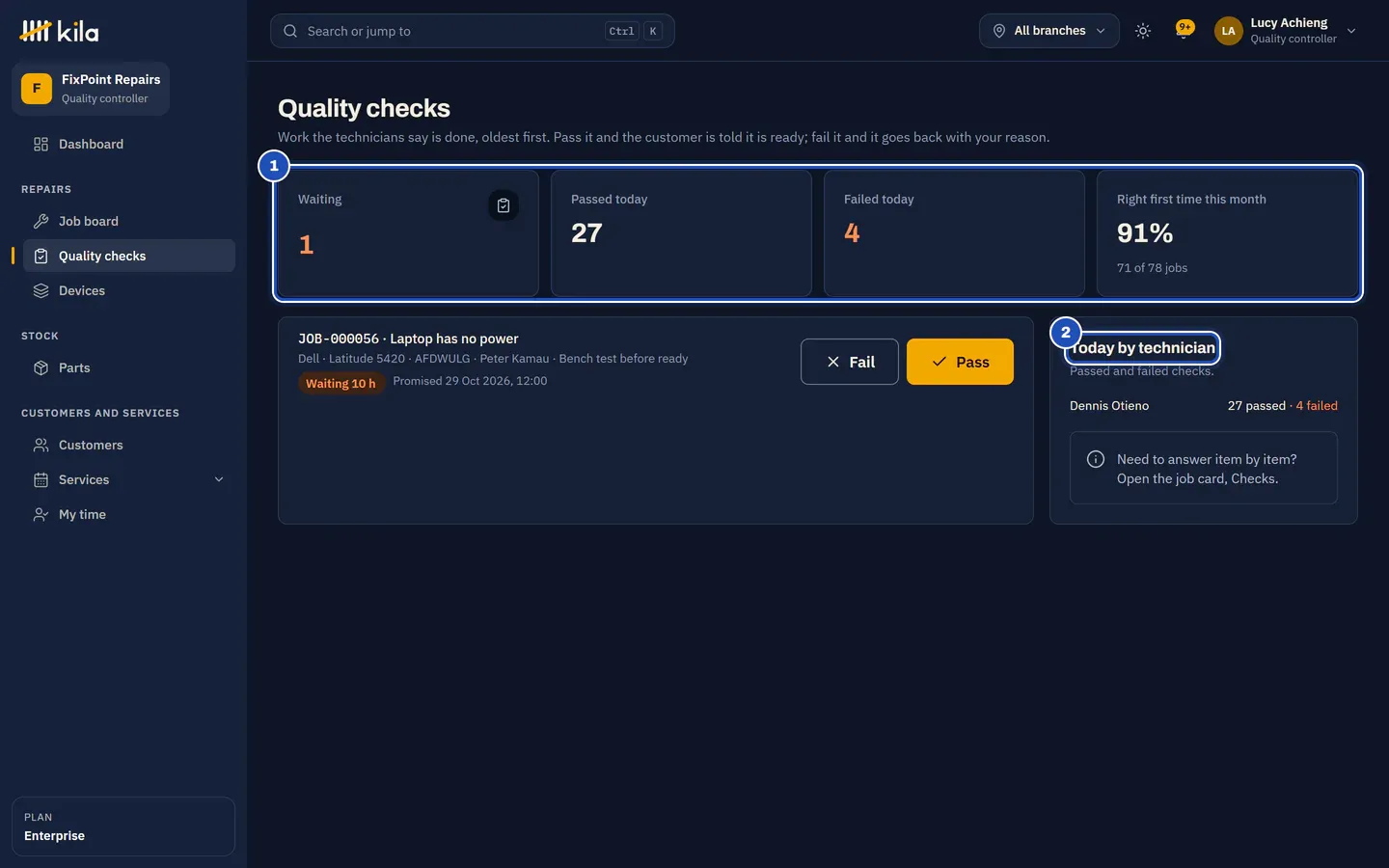Fail job JOB-000056
This screenshot has width=1389, height=868.
point(850,362)
